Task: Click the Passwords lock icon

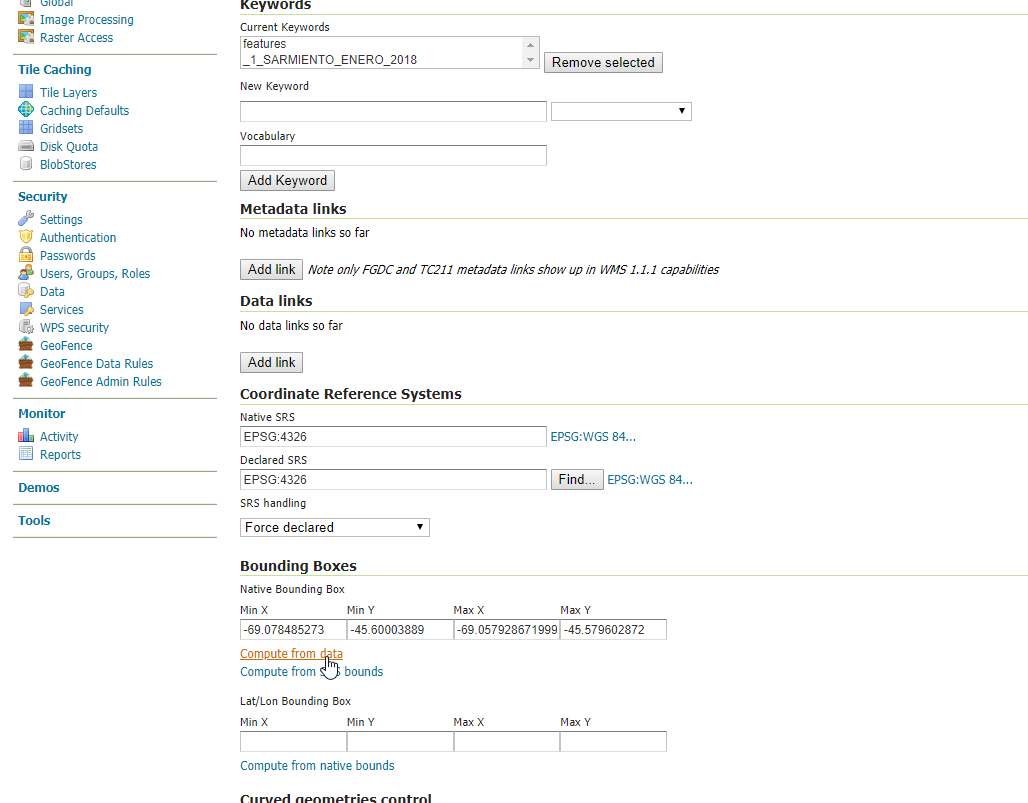Action: point(26,255)
